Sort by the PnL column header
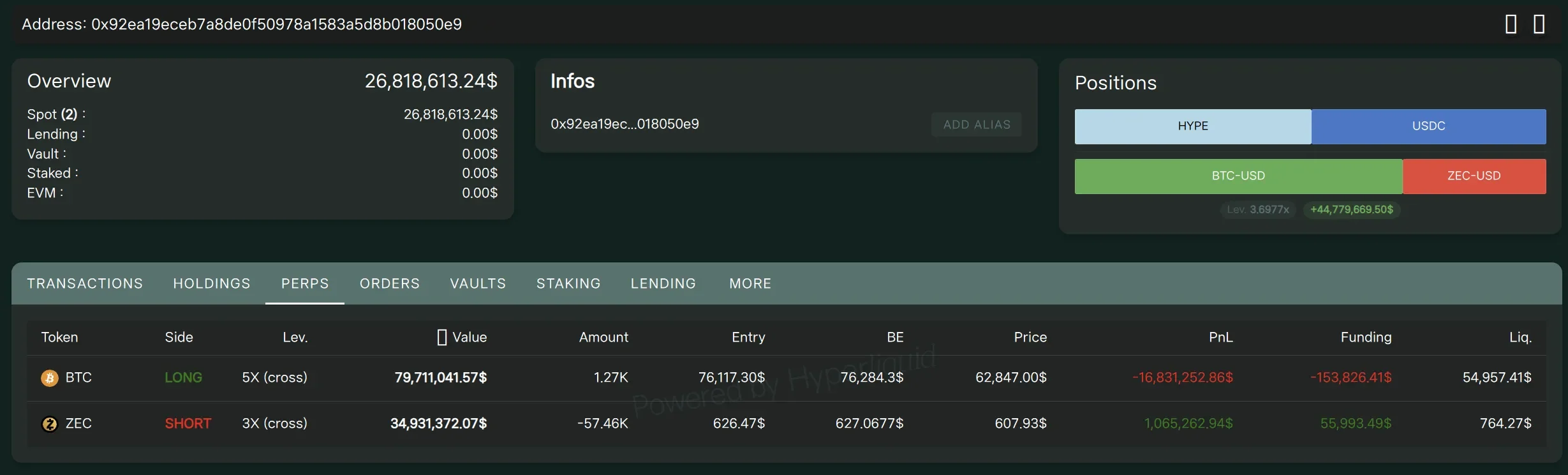Image resolution: width=1568 pixels, height=475 pixels. tap(1221, 337)
